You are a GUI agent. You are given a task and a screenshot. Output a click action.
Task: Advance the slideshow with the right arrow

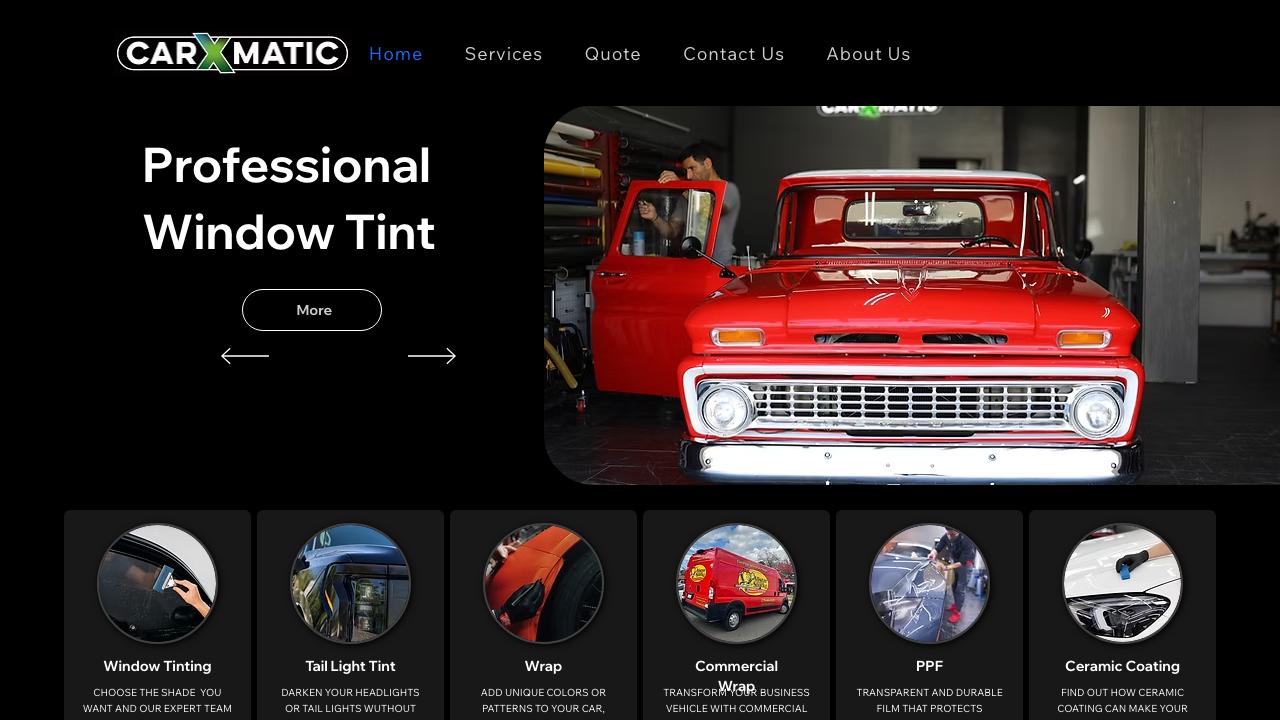point(431,356)
